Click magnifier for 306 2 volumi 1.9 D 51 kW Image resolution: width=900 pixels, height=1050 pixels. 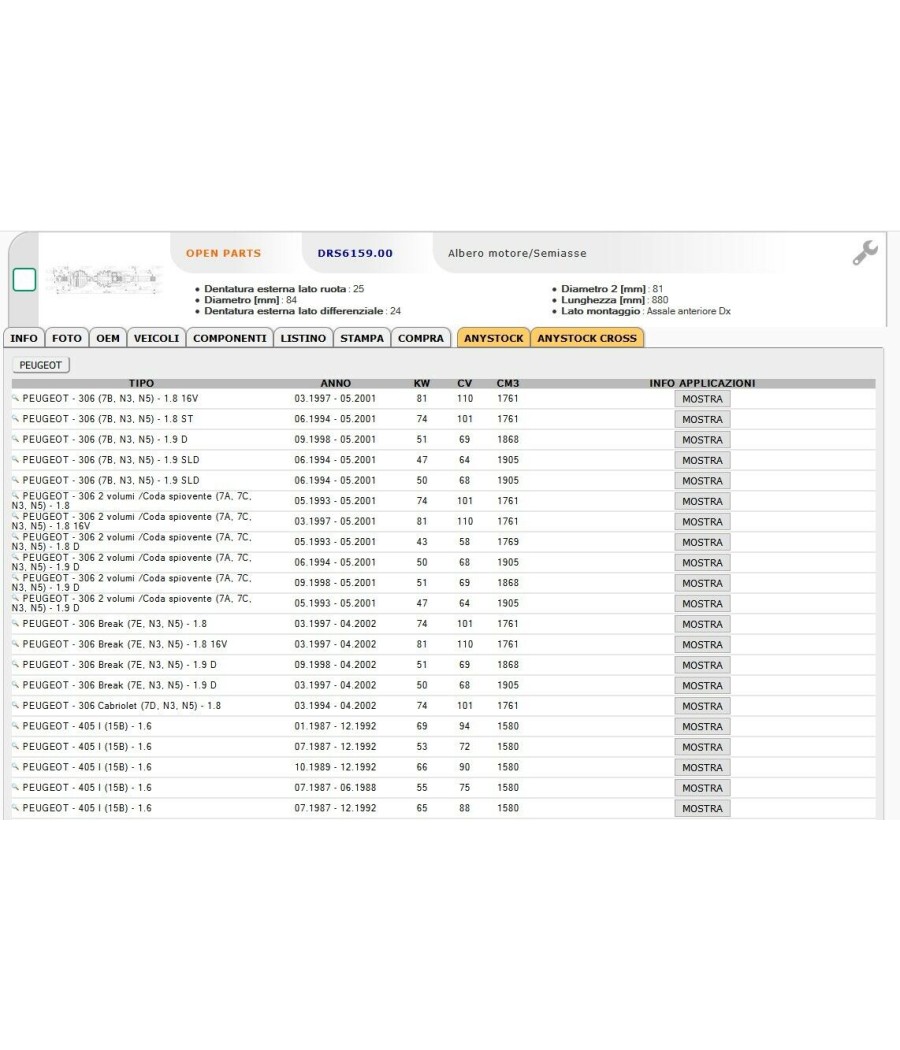click(15, 577)
